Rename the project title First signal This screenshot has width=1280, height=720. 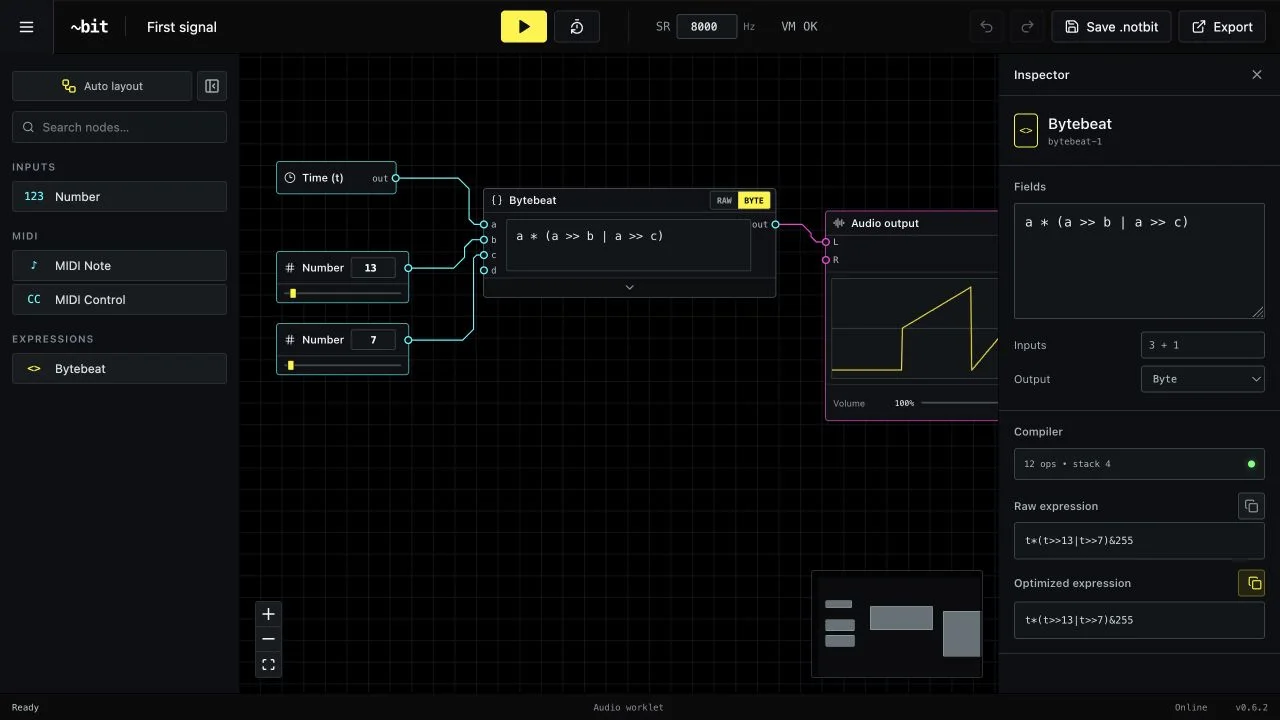[x=182, y=27]
